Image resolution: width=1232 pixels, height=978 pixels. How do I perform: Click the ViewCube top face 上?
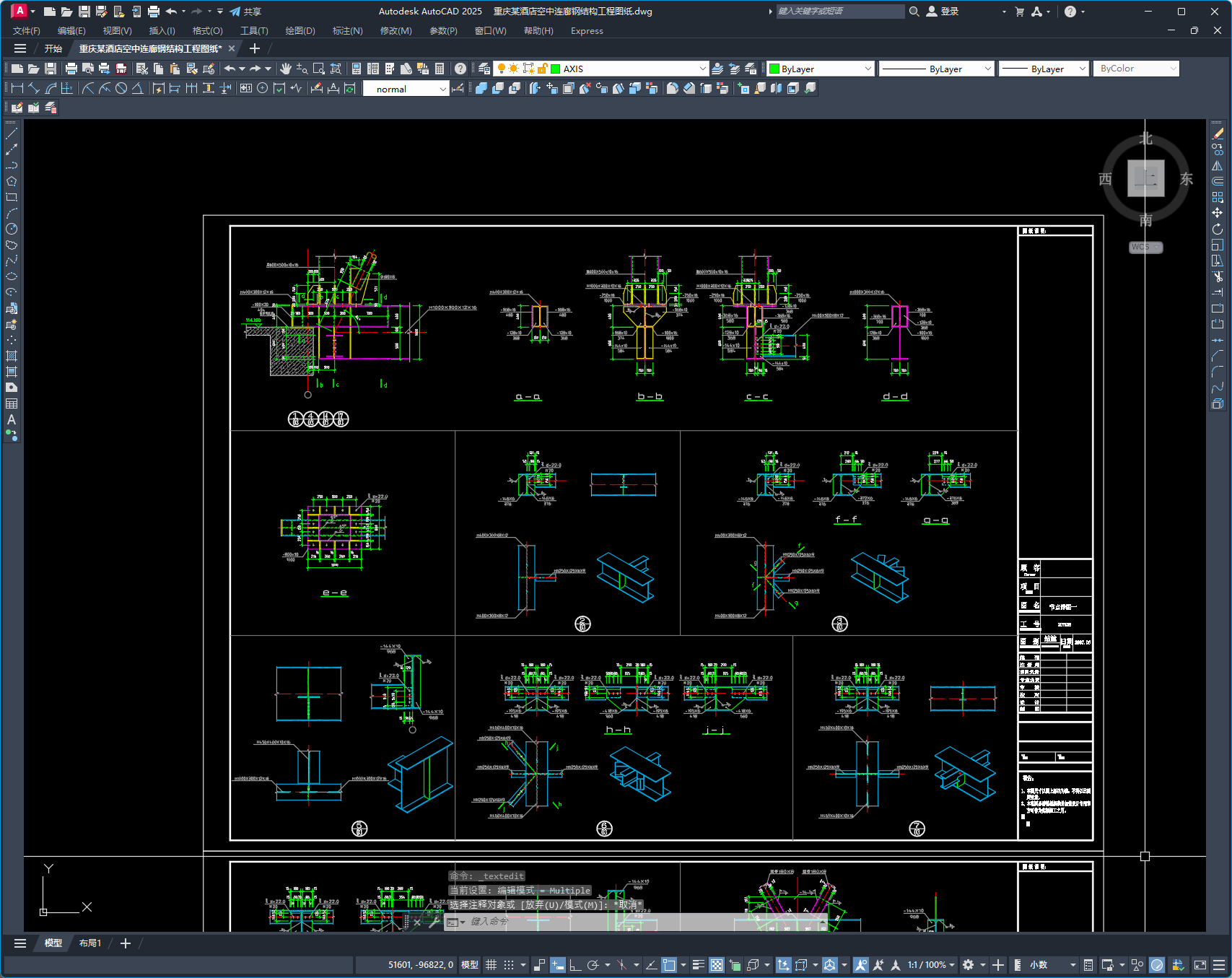tap(1145, 178)
